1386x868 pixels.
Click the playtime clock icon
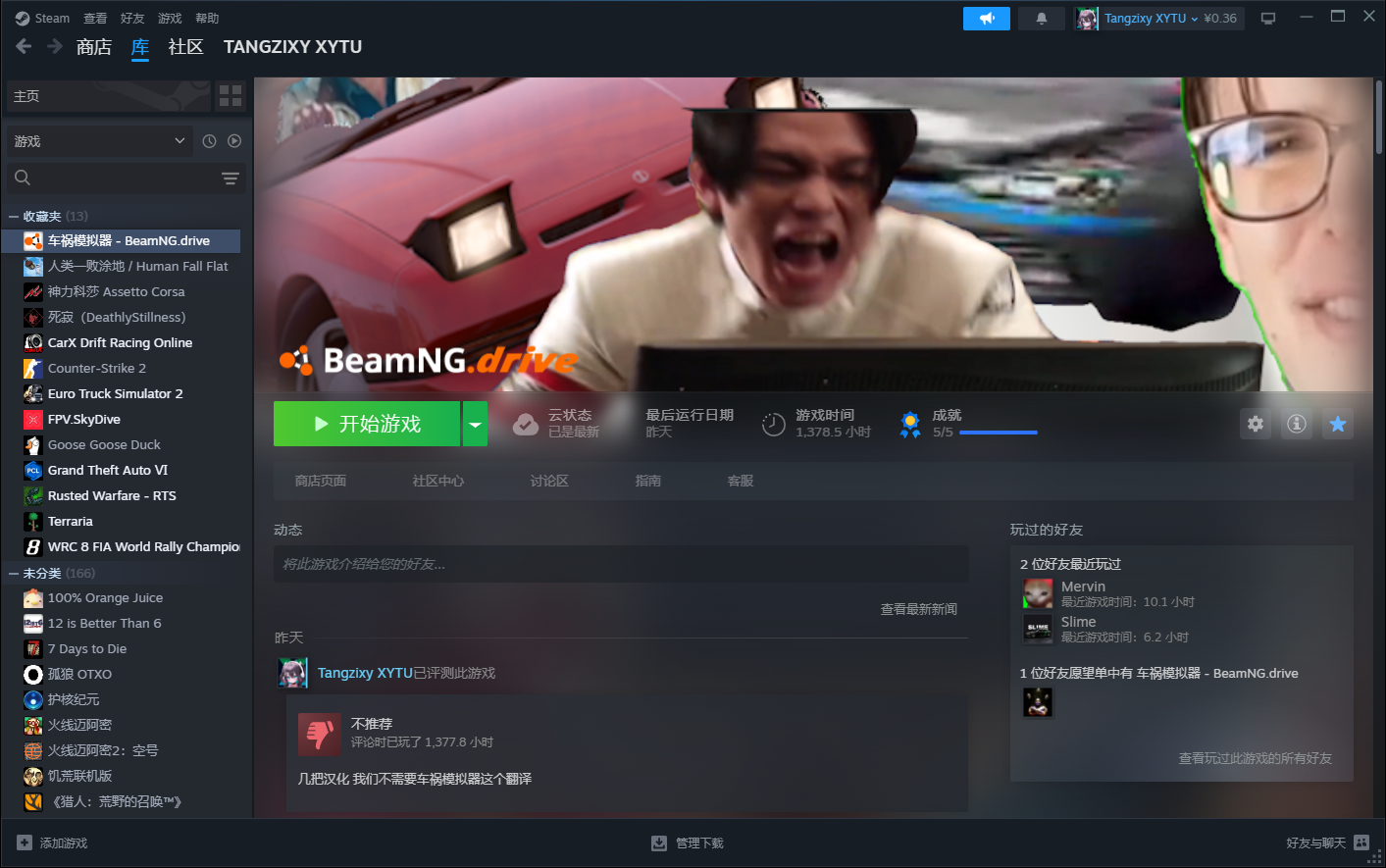click(x=774, y=424)
